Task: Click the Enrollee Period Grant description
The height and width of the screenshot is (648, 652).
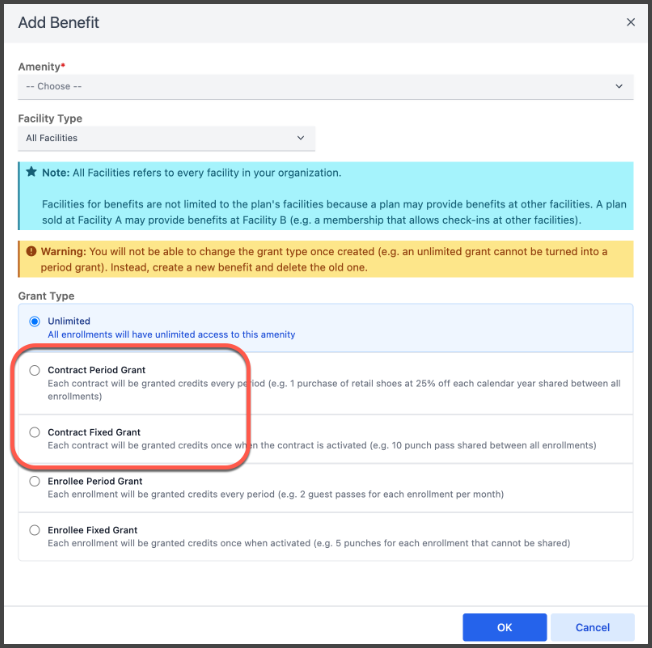Action: point(276,494)
